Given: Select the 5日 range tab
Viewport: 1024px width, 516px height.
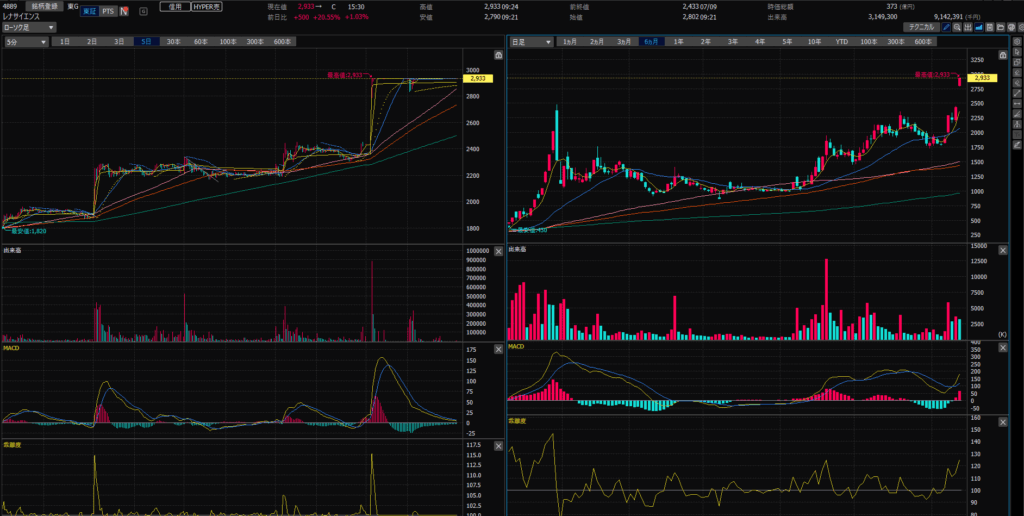Looking at the screenshot, I should [146, 42].
